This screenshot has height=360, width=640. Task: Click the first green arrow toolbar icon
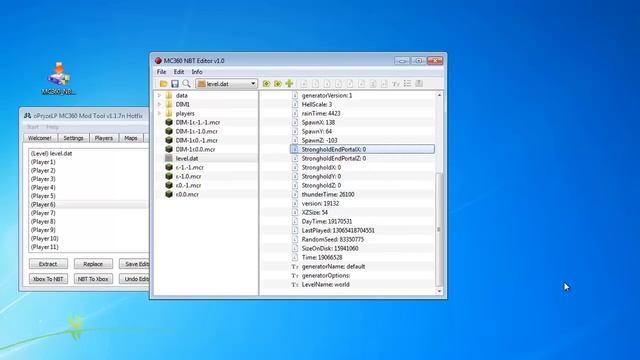pos(266,84)
